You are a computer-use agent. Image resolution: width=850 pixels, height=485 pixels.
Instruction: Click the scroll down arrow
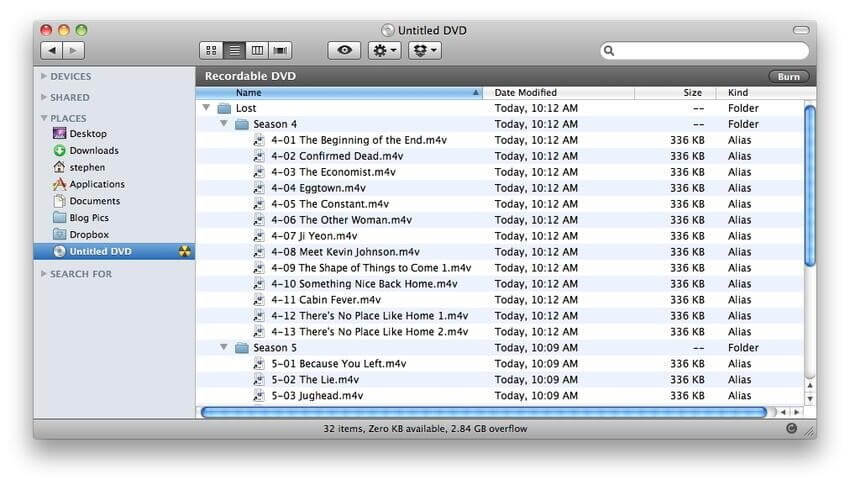click(x=810, y=399)
